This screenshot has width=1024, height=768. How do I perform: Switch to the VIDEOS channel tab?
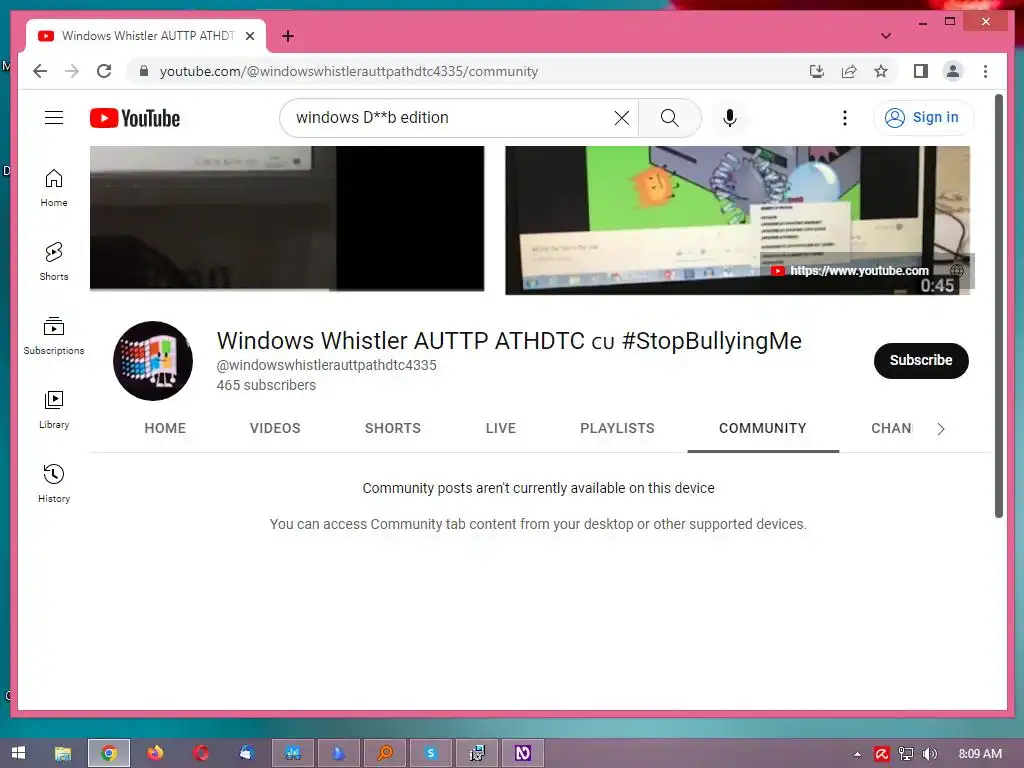[275, 428]
